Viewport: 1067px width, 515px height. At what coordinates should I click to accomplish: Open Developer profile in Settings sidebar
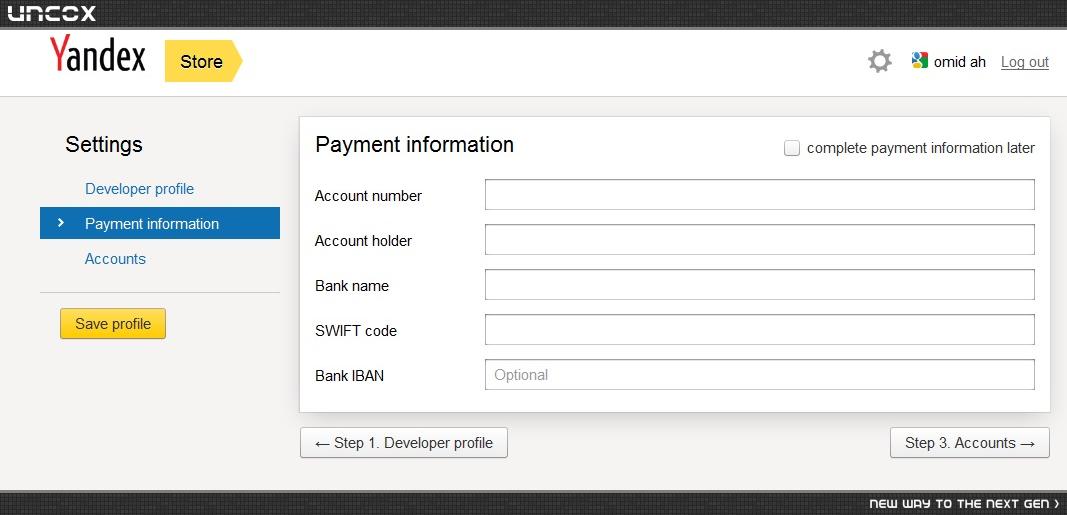(139, 188)
